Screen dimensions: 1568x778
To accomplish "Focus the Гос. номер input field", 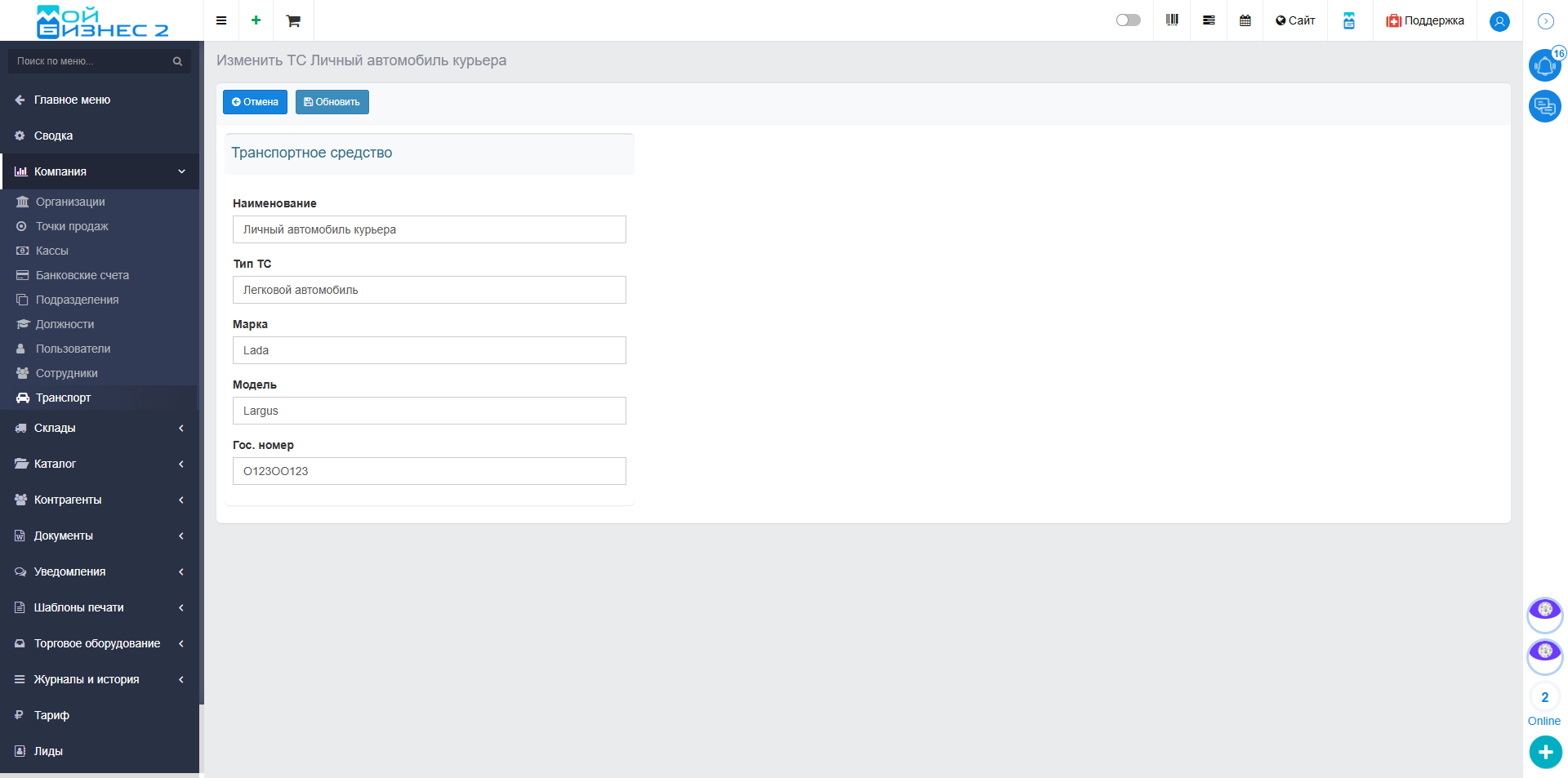I will pyautogui.click(x=430, y=471).
